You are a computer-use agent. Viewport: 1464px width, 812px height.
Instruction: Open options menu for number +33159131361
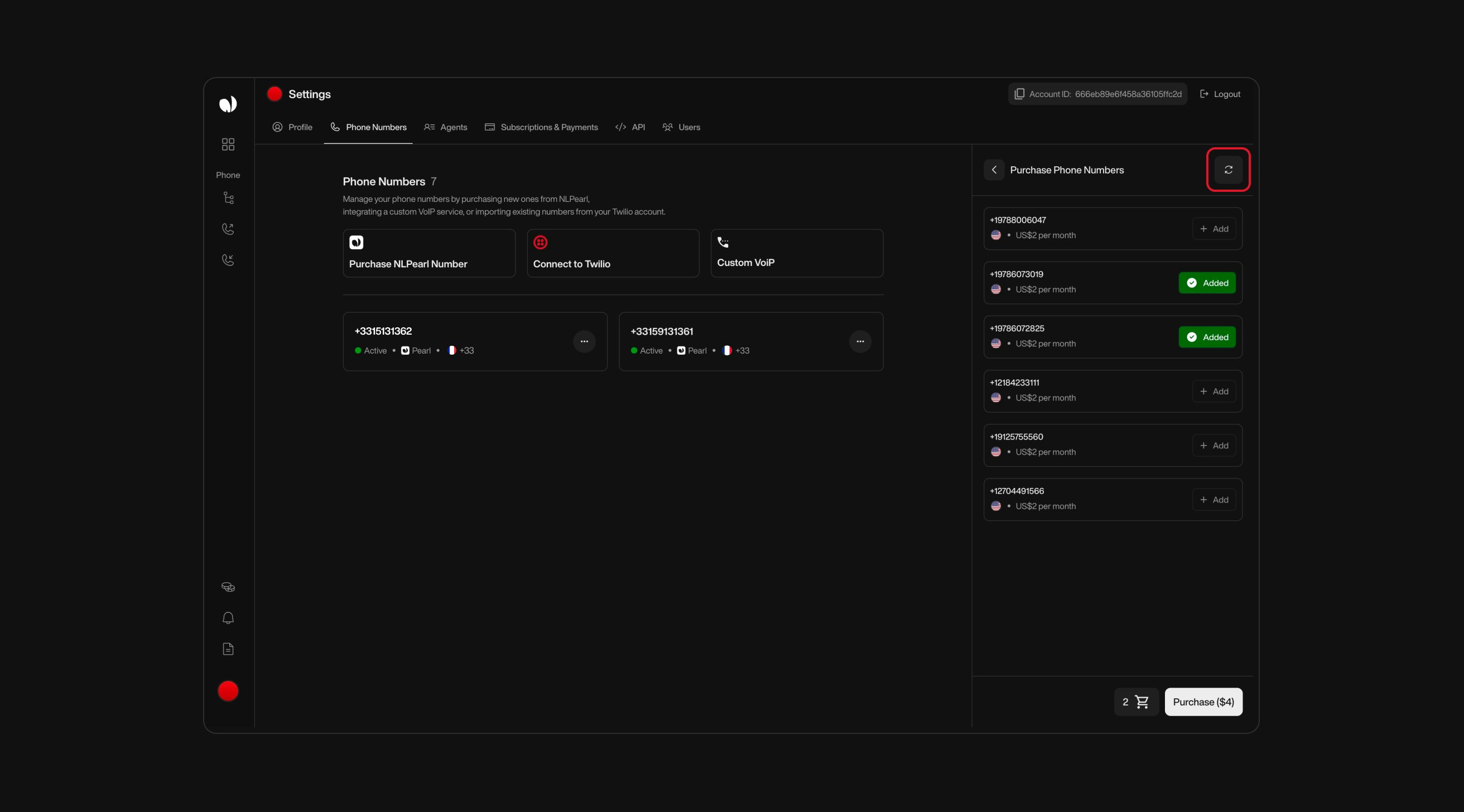(860, 341)
